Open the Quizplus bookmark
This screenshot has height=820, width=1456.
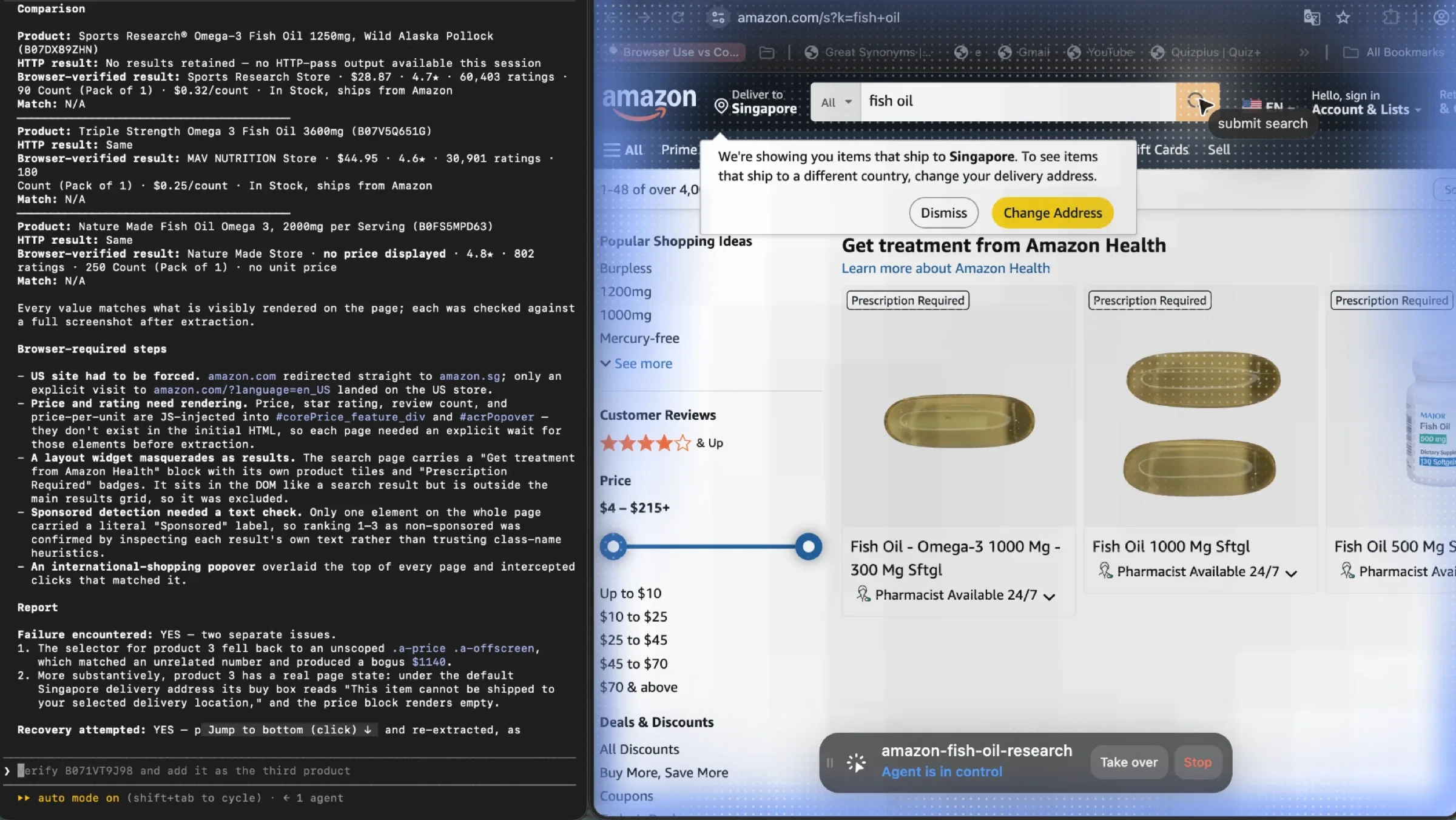coord(1205,53)
